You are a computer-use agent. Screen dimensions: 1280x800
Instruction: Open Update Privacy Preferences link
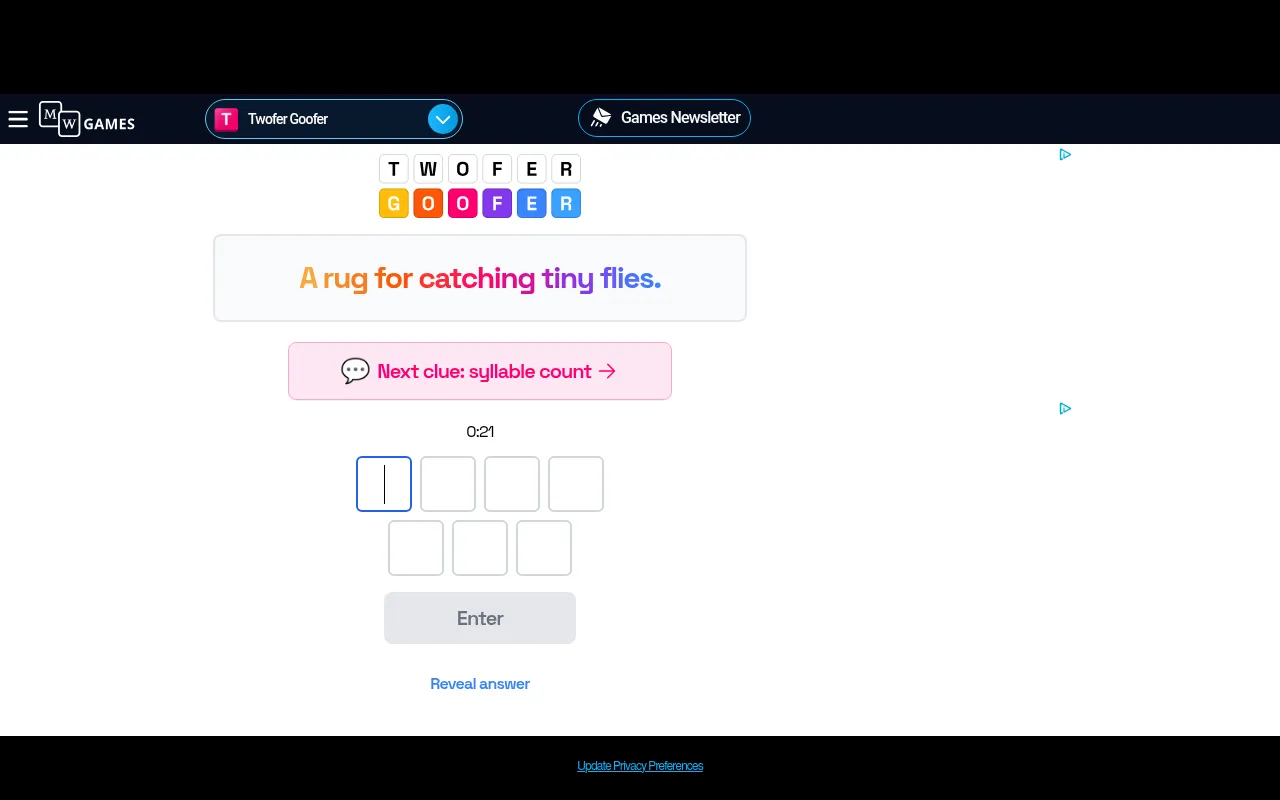click(x=640, y=766)
